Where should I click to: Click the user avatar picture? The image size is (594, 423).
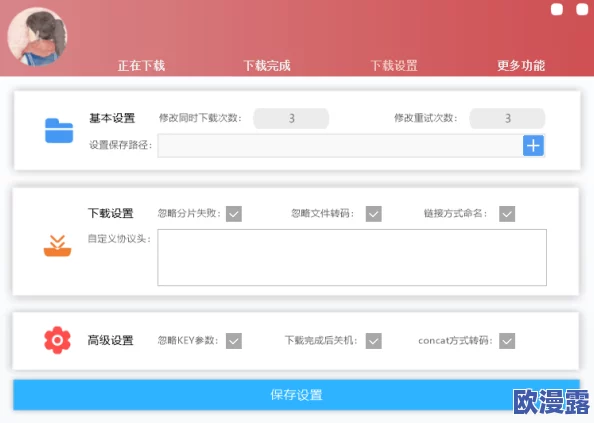click(37, 37)
